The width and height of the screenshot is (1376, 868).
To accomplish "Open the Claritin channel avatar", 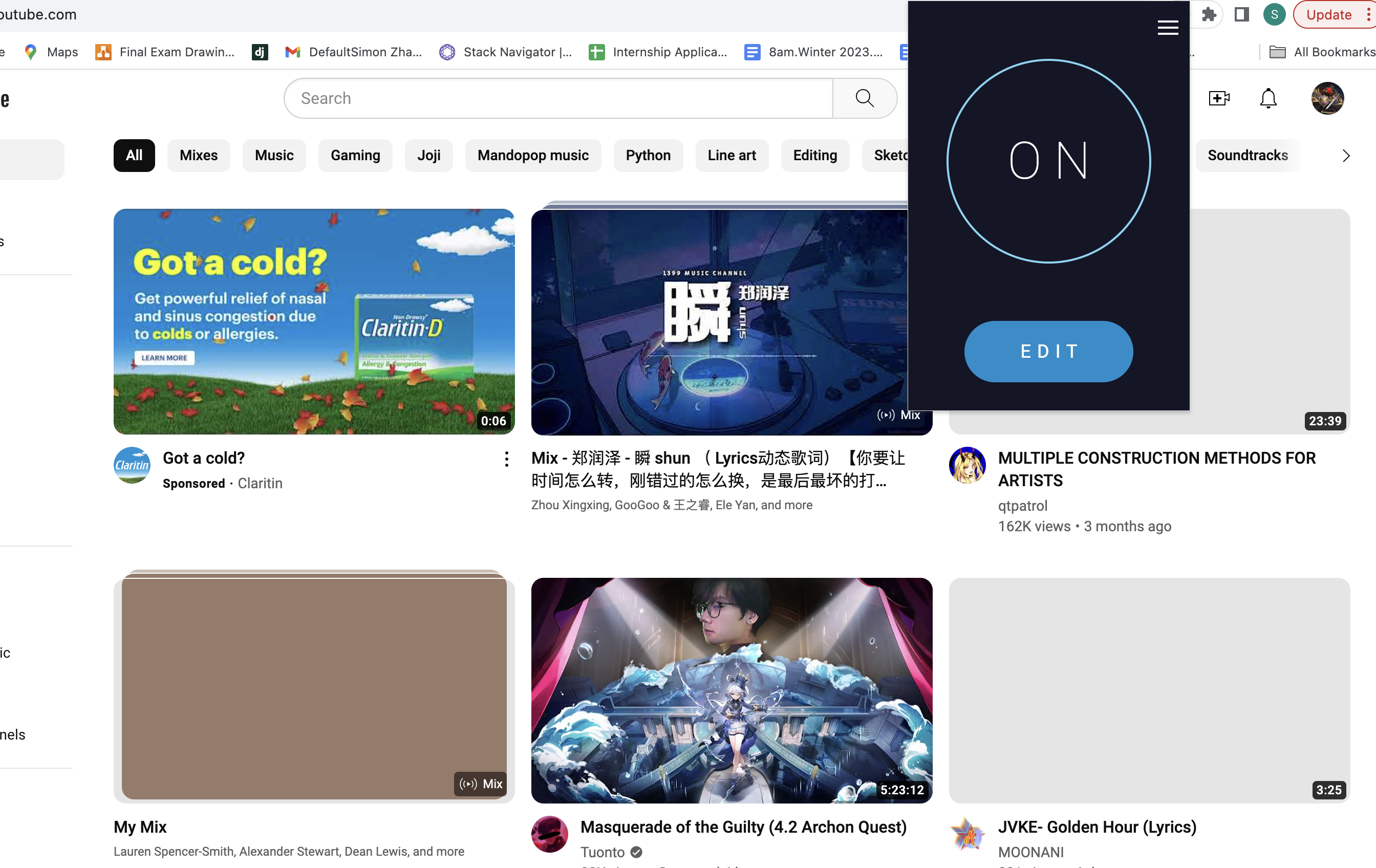I will coord(132,465).
